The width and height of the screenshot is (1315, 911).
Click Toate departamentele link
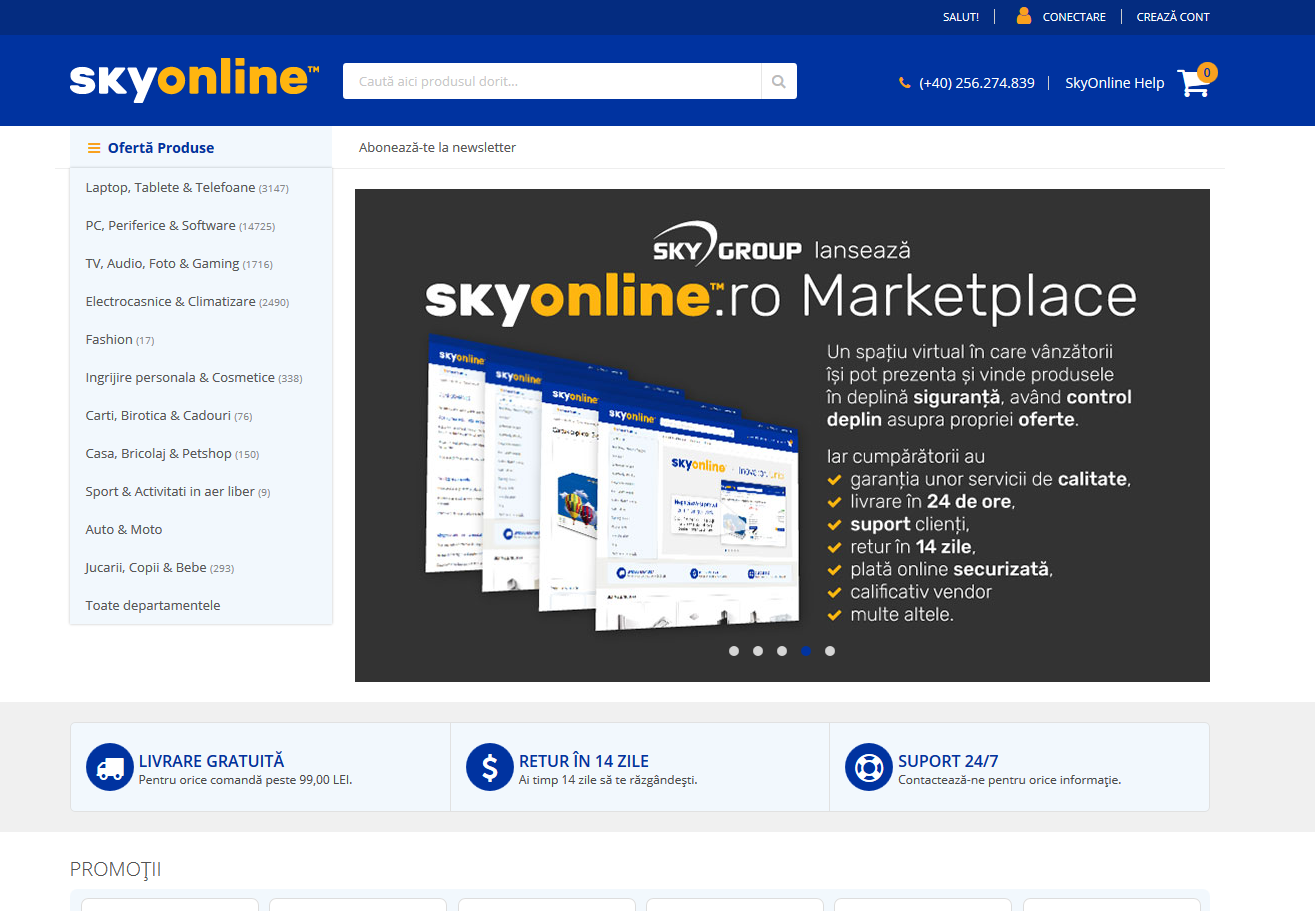(153, 606)
